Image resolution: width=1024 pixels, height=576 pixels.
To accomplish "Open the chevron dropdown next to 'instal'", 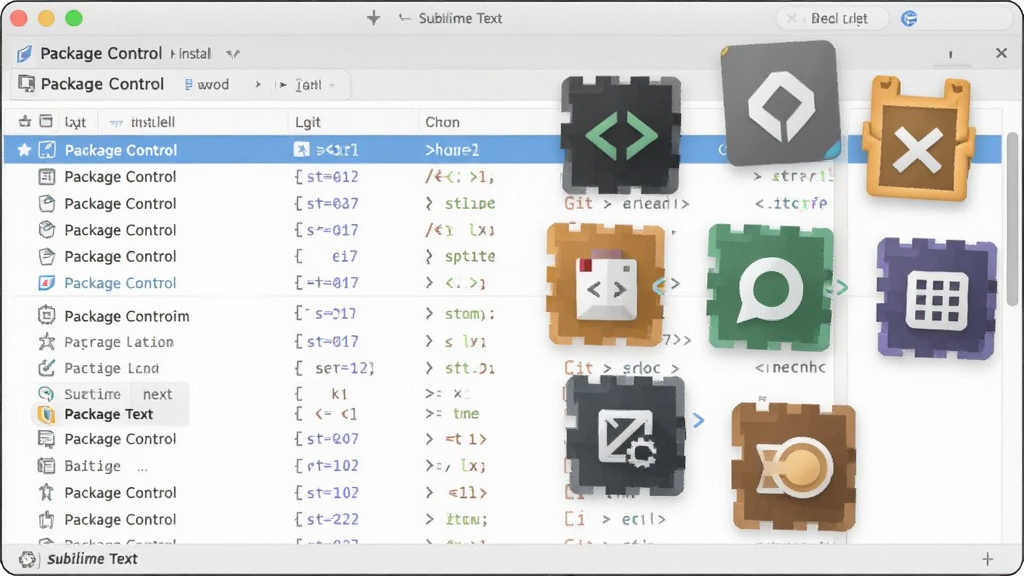I will click(233, 54).
